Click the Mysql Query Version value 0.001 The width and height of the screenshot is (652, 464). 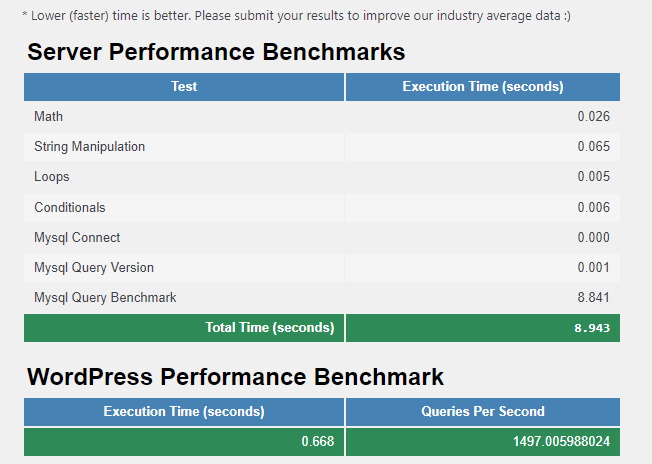[593, 267]
